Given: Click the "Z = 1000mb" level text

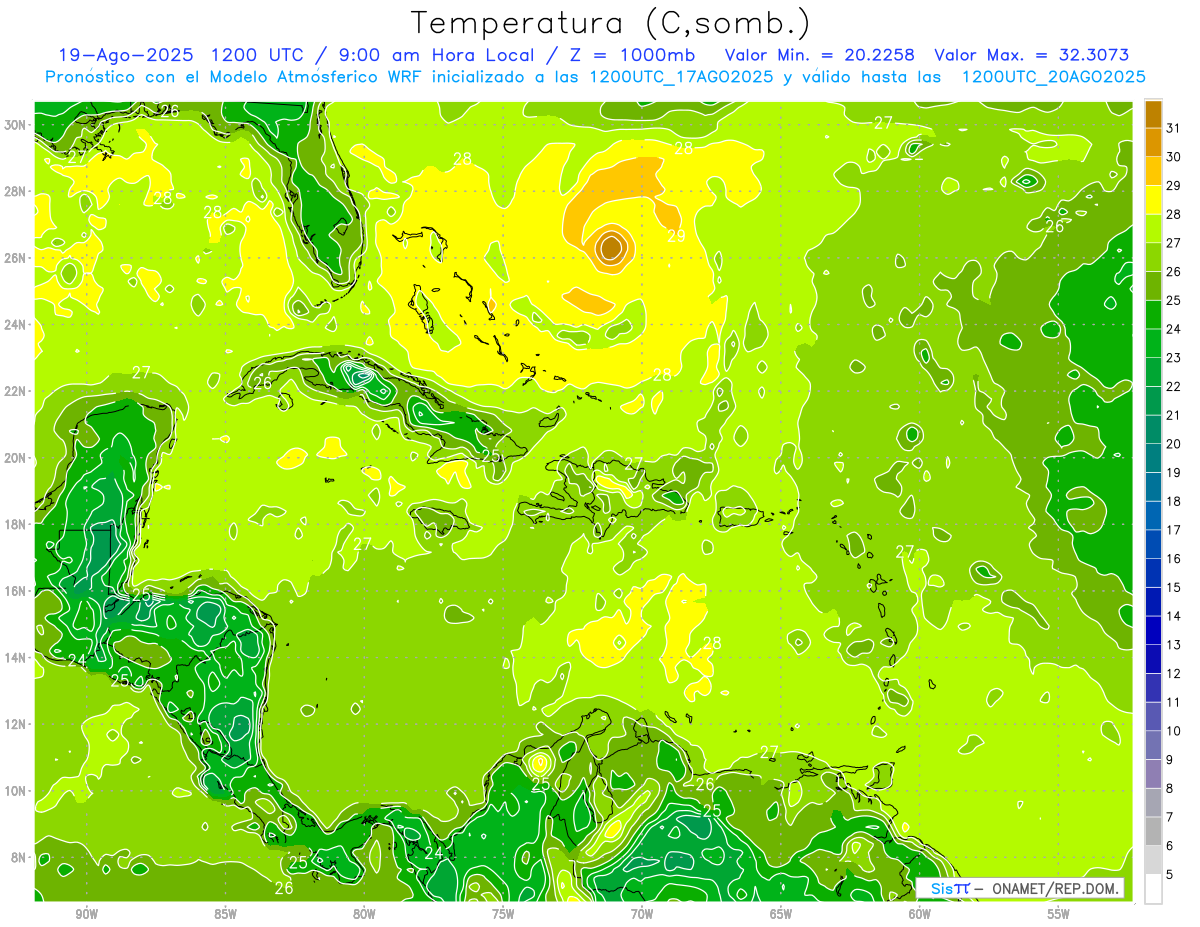Looking at the screenshot, I should (x=631, y=55).
